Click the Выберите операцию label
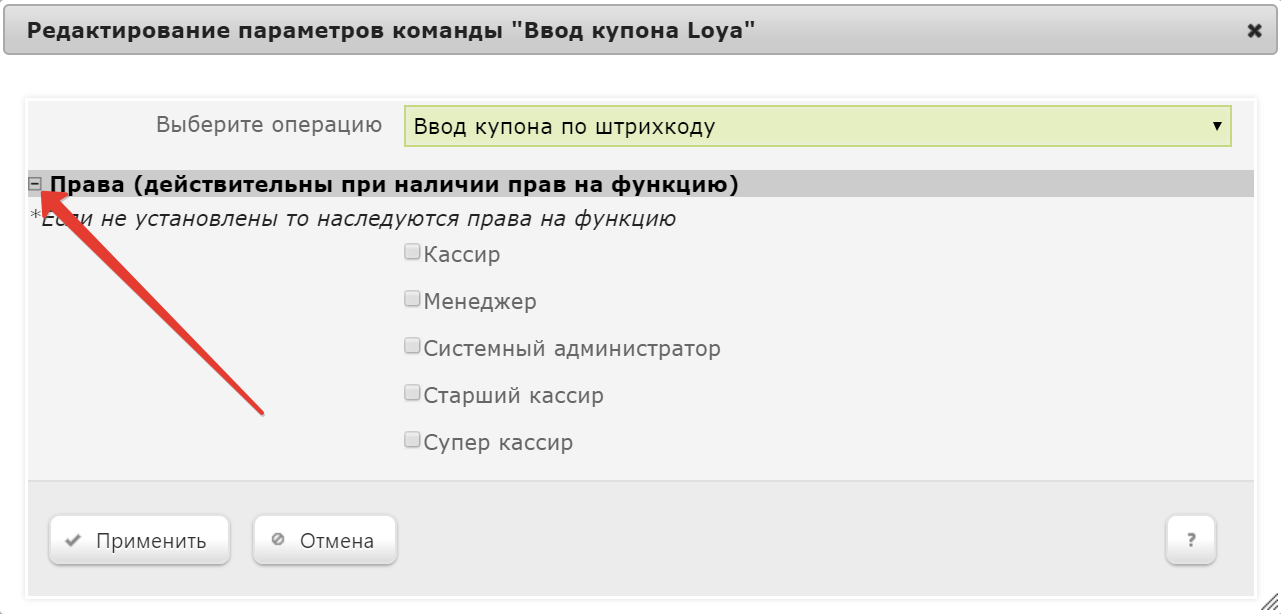Viewport: 1281px width, 614px height. tap(269, 125)
